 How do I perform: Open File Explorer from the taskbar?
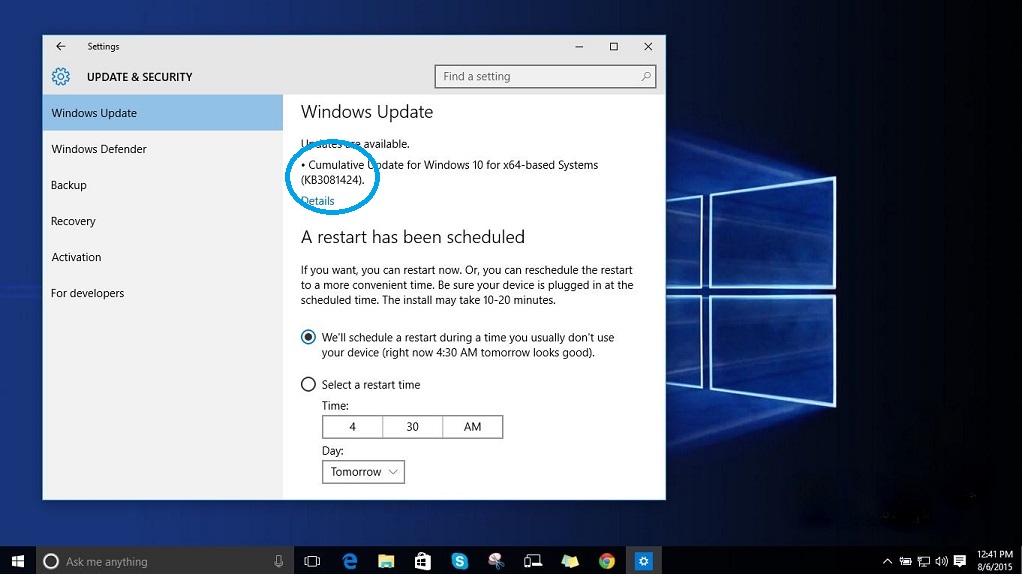point(386,561)
